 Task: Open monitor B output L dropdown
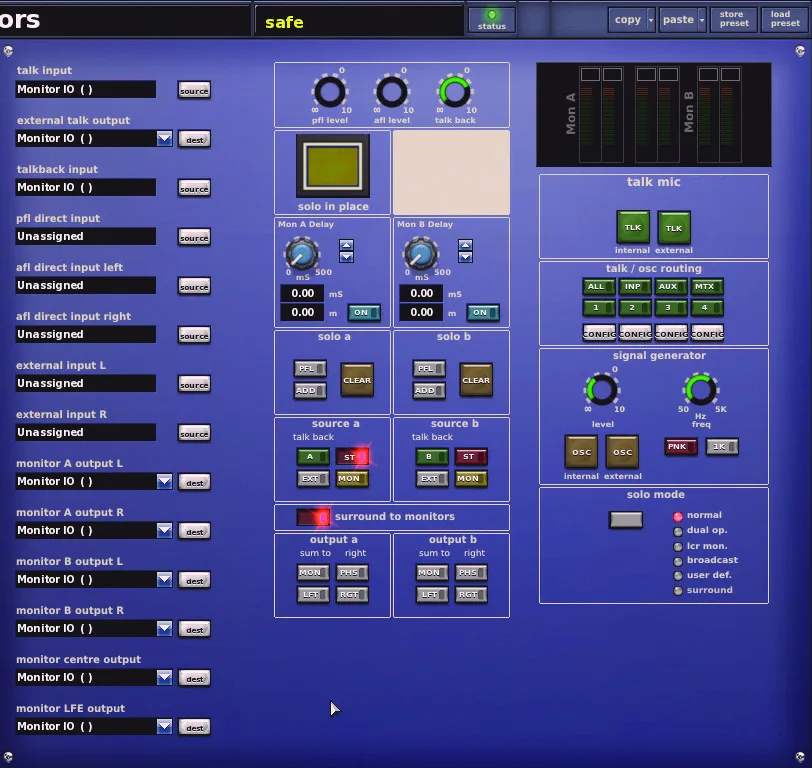165,579
